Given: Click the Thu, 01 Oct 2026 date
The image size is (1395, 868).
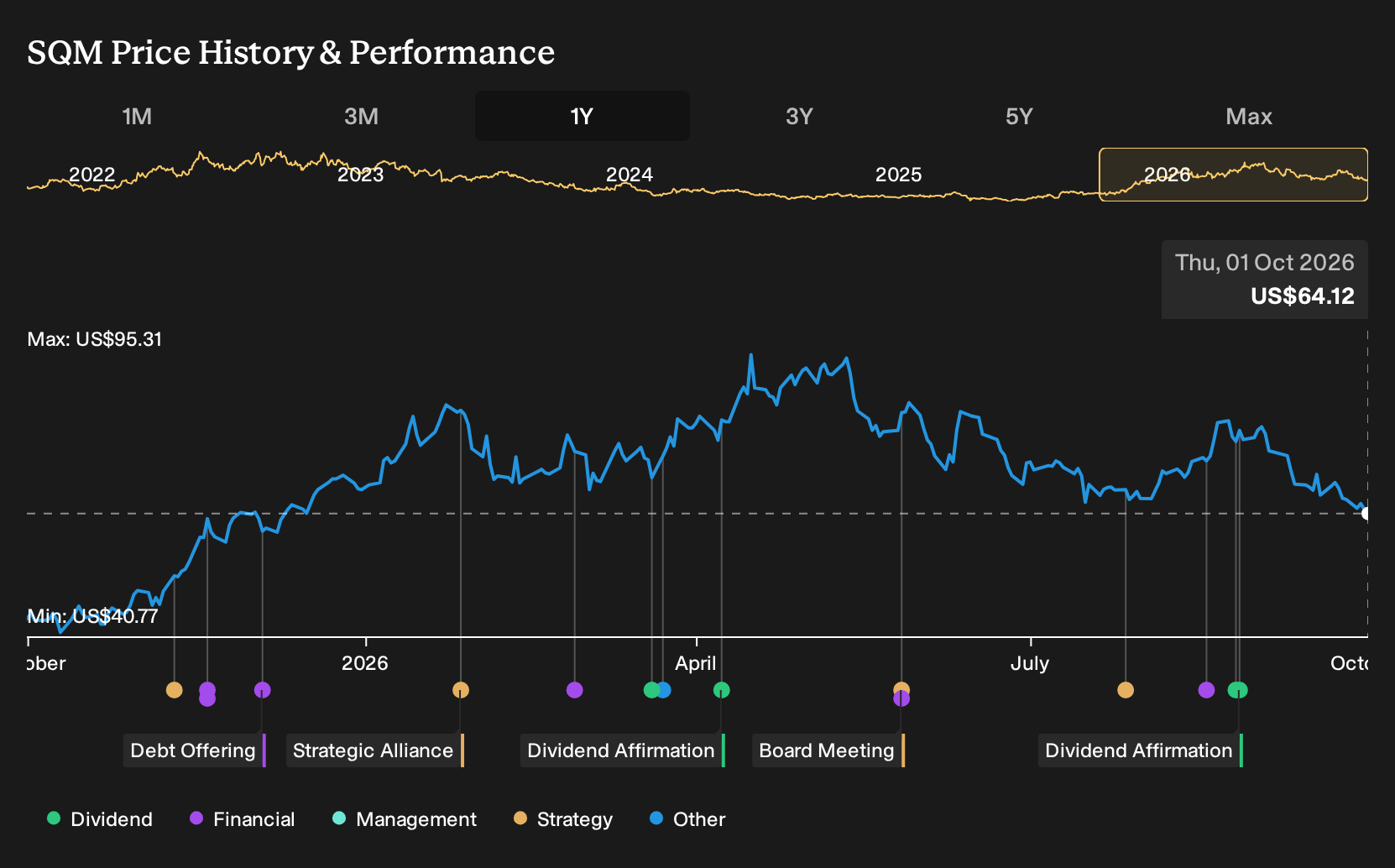Looking at the screenshot, I should pyautogui.click(x=1265, y=263).
